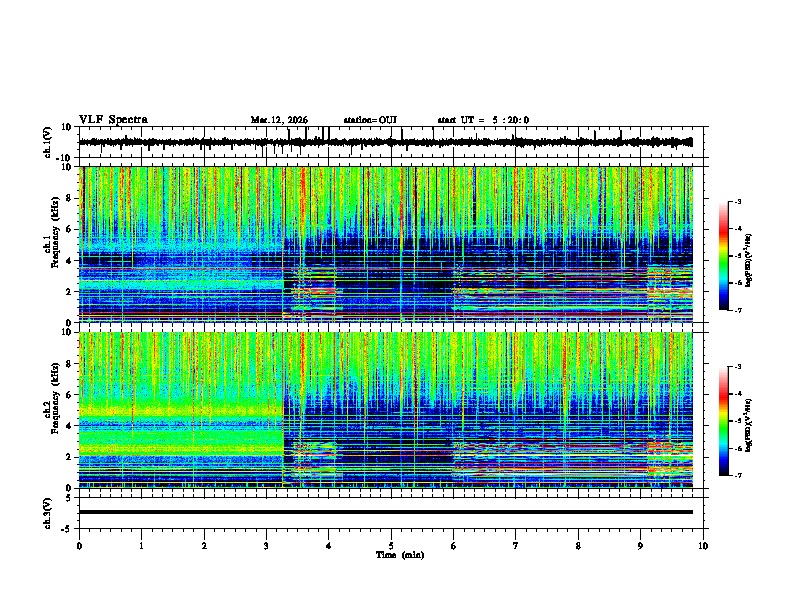Click the ch.2 color scale label "-7"

738,475
